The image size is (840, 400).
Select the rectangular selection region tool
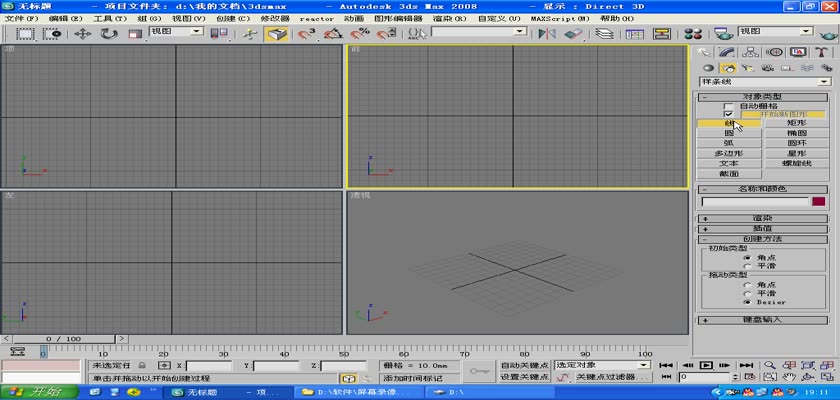[25, 34]
